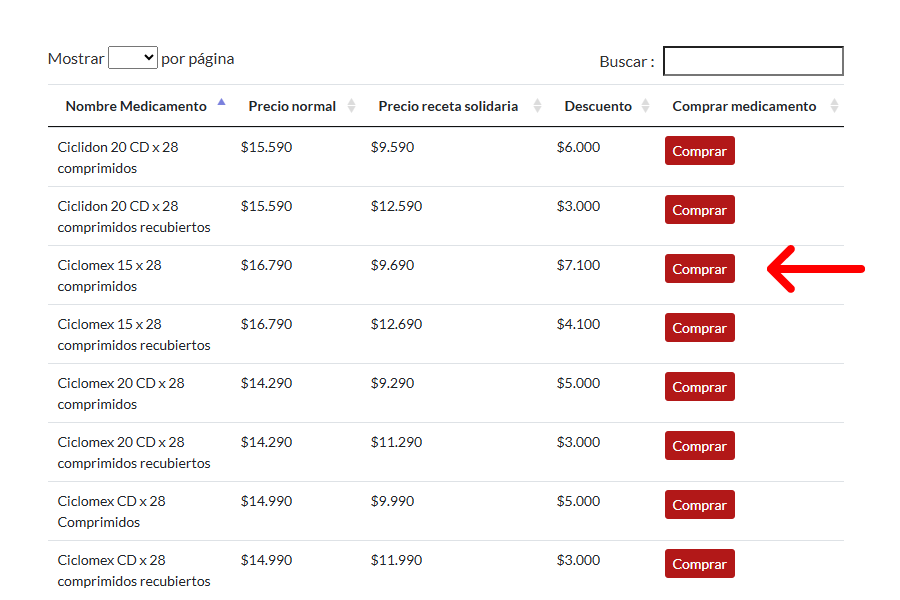Click Comprar for Ciclomex 15 comprimidos recubiertos
The width and height of the screenshot is (900, 600).
700,328
